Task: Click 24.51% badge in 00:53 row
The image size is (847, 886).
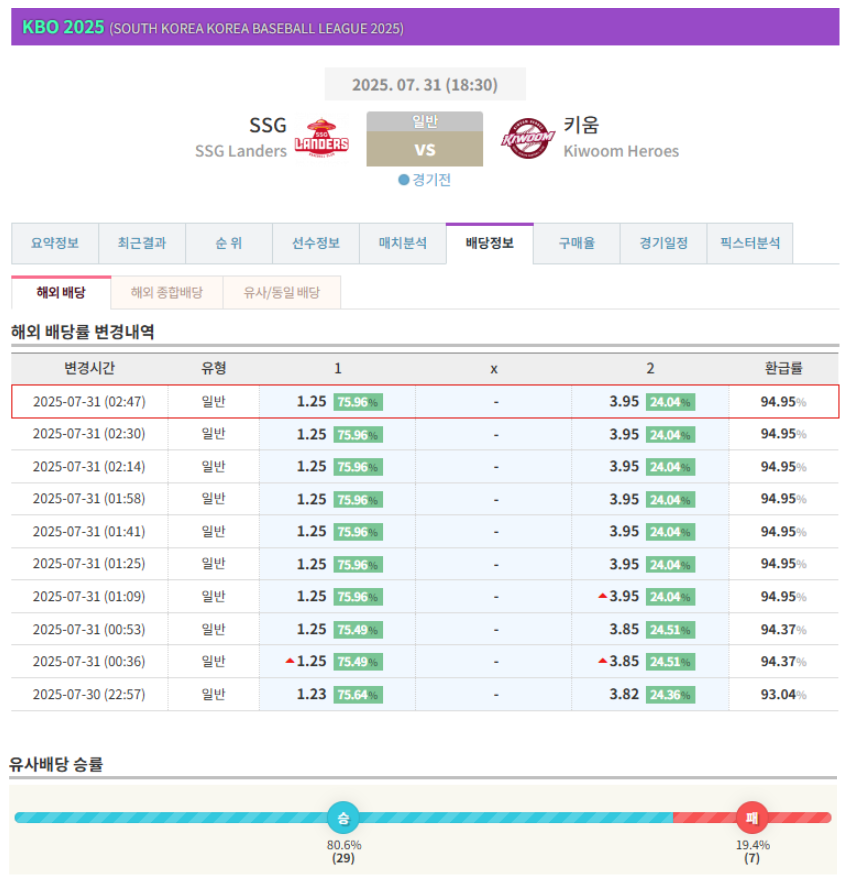Action: click(x=670, y=630)
